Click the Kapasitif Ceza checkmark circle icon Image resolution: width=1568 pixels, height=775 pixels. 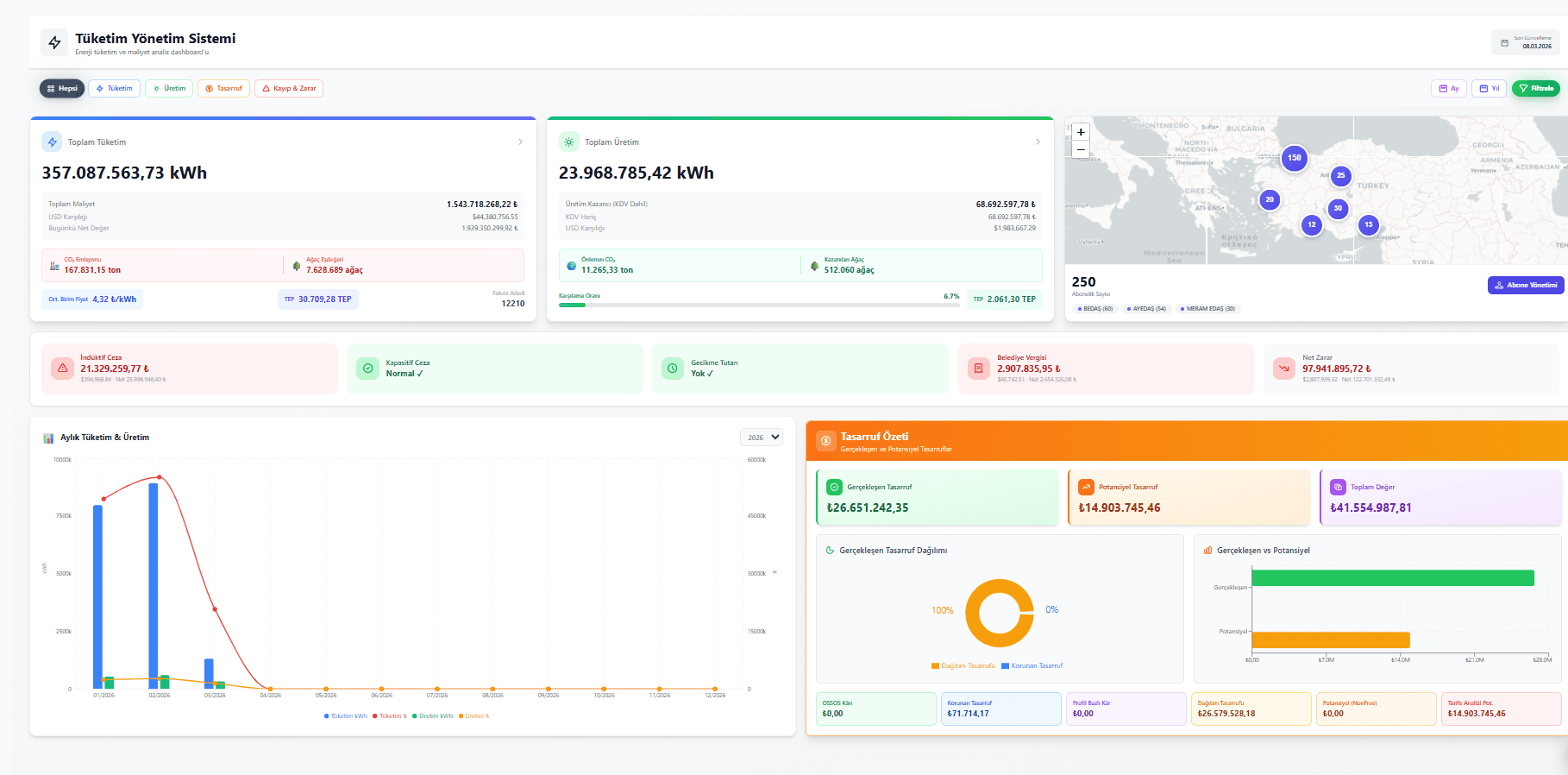point(367,369)
